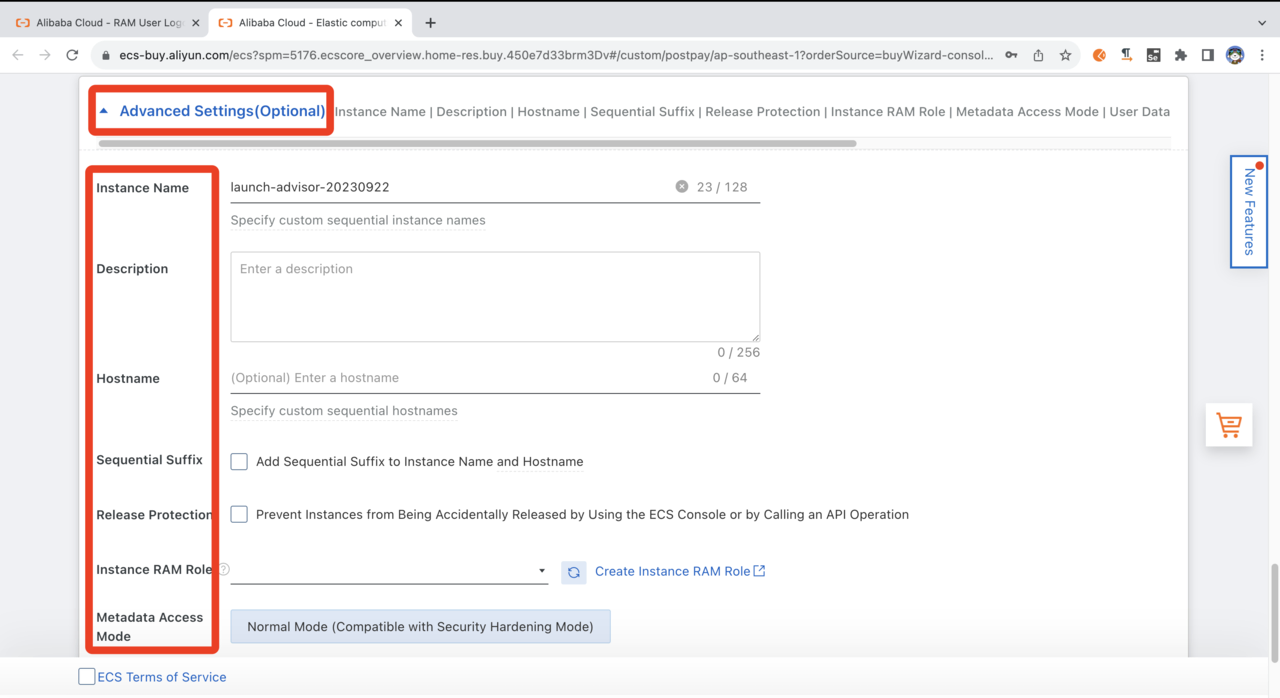Open the browser Extensions puzzle icon
Screen dimensions: 1280x698
(1180, 55)
